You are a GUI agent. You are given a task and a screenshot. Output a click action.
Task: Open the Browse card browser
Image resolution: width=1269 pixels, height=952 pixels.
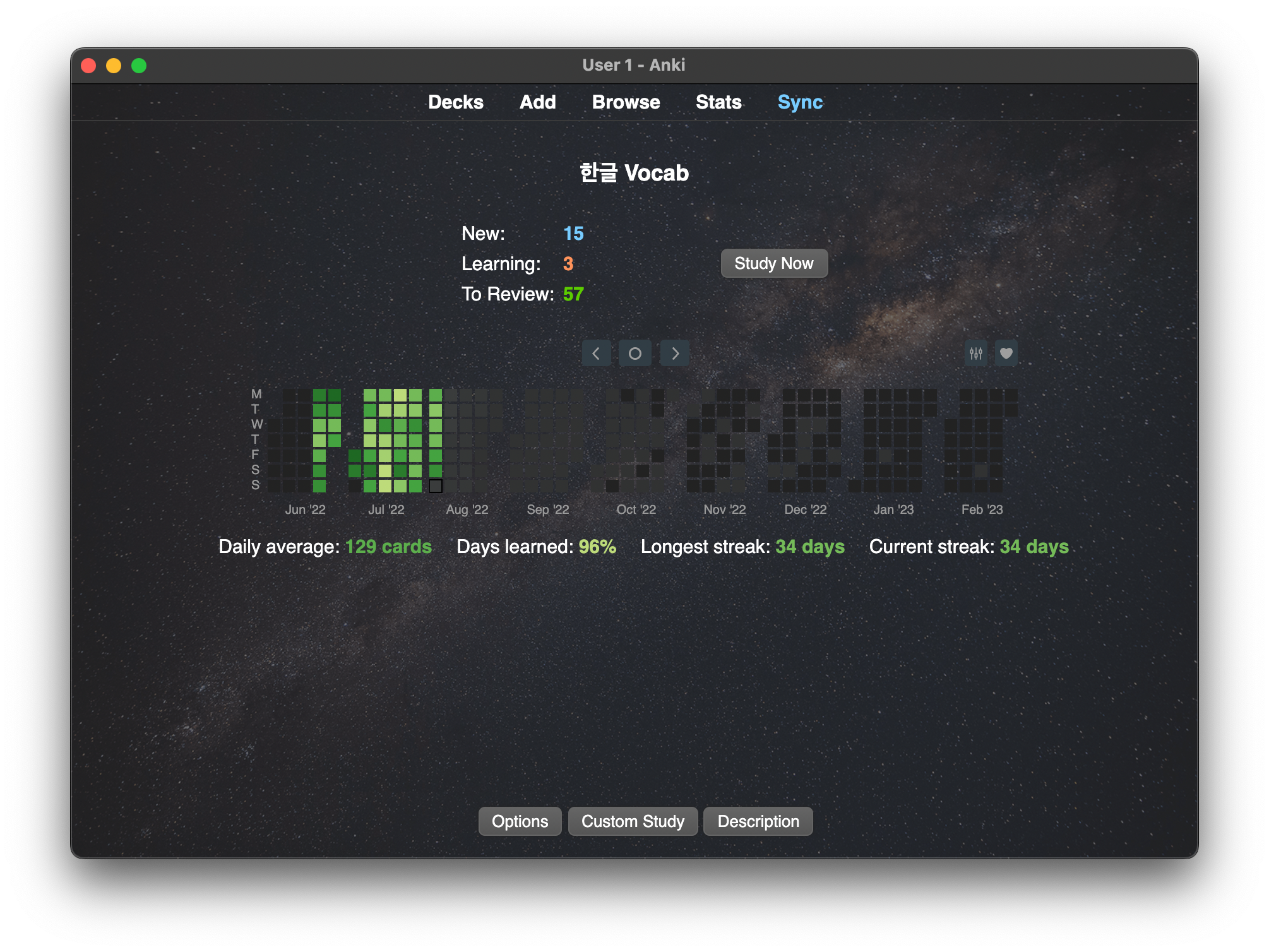[x=626, y=102]
